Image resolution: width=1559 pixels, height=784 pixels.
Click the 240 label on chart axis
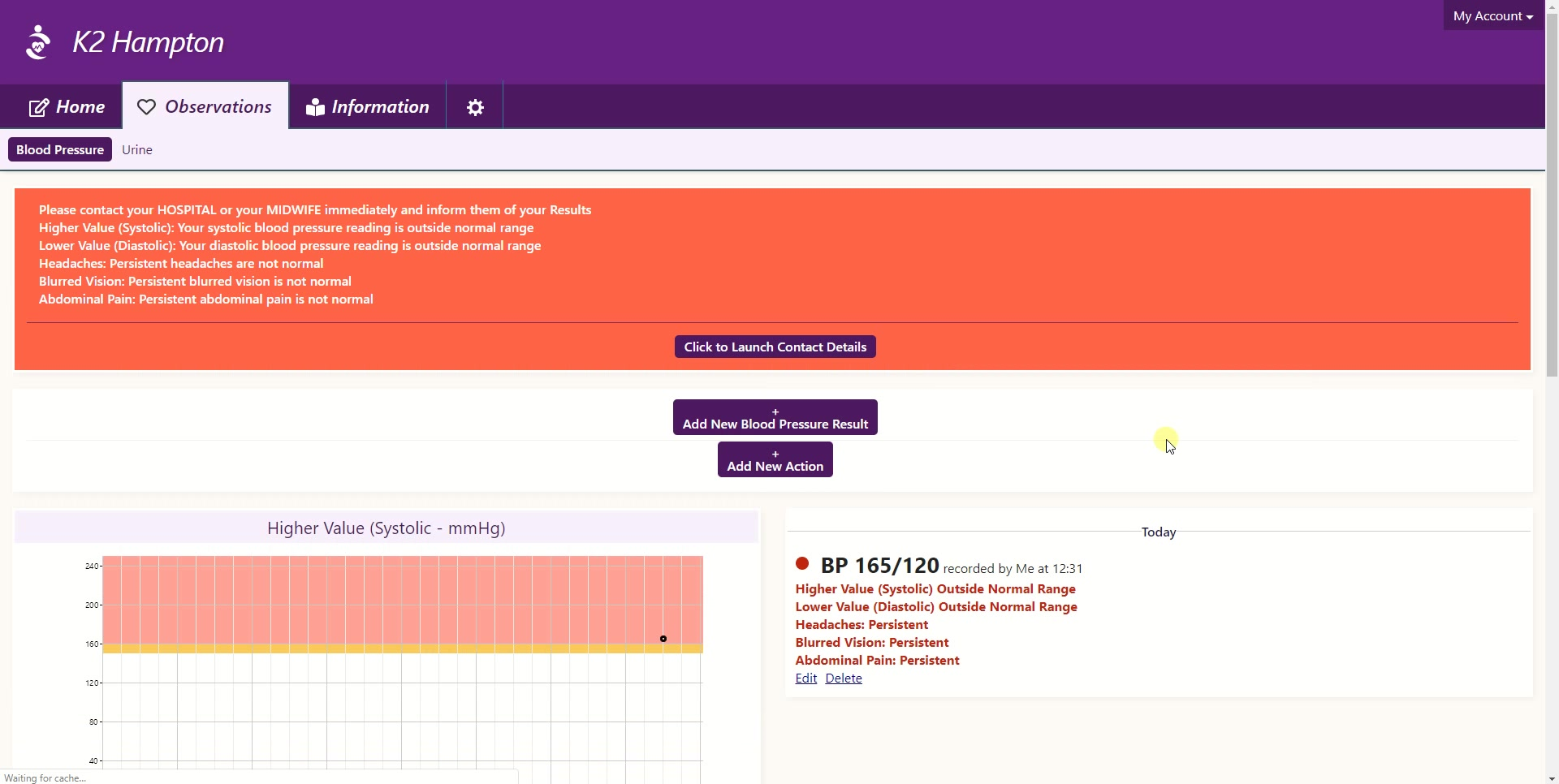coord(92,566)
